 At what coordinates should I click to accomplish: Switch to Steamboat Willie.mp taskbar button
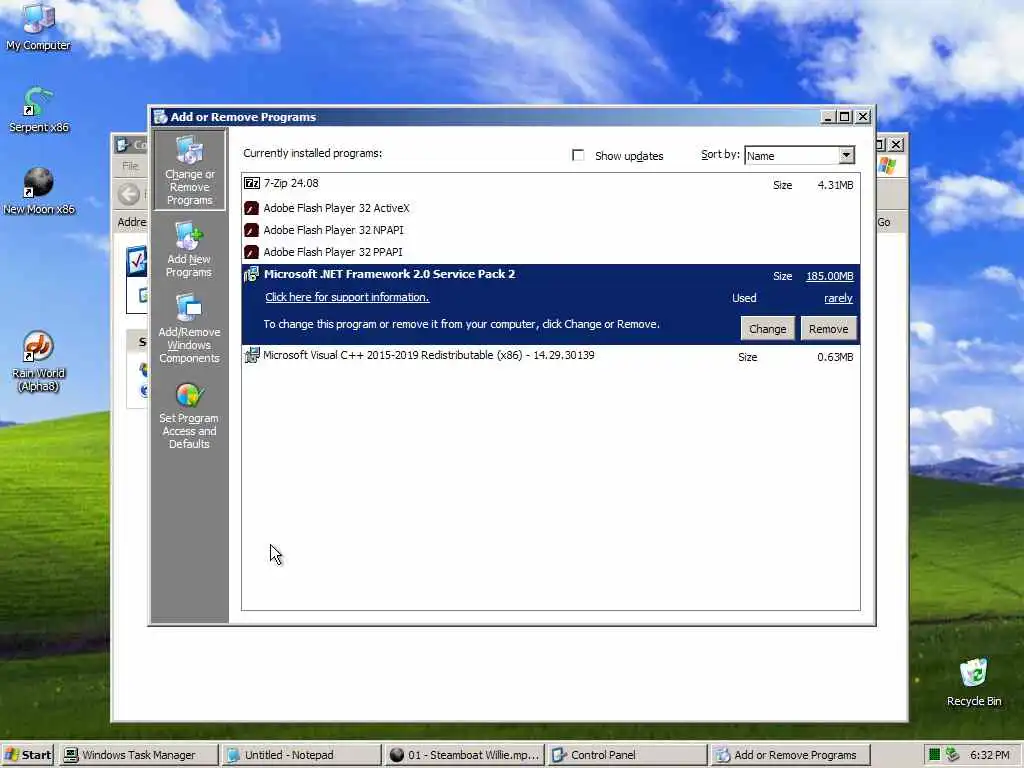pos(464,755)
